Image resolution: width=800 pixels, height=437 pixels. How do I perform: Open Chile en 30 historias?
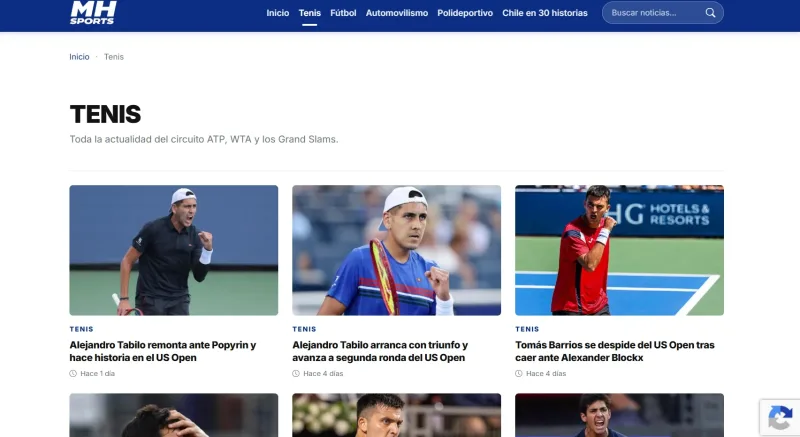click(x=545, y=13)
